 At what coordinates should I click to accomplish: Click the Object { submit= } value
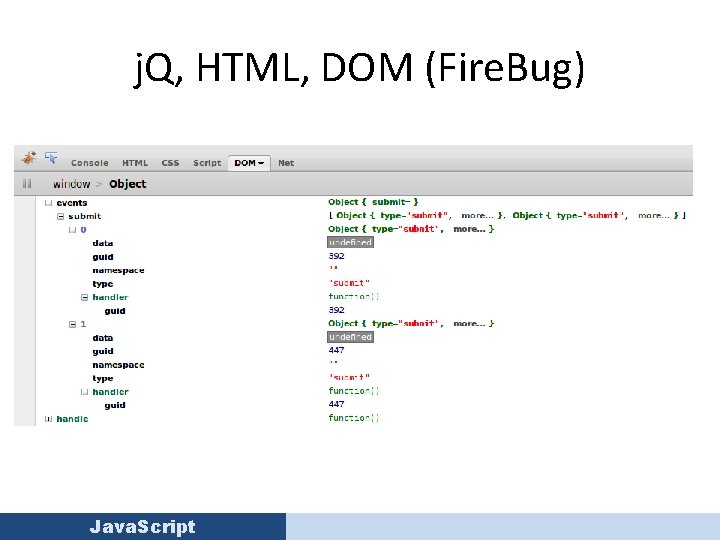pos(373,202)
